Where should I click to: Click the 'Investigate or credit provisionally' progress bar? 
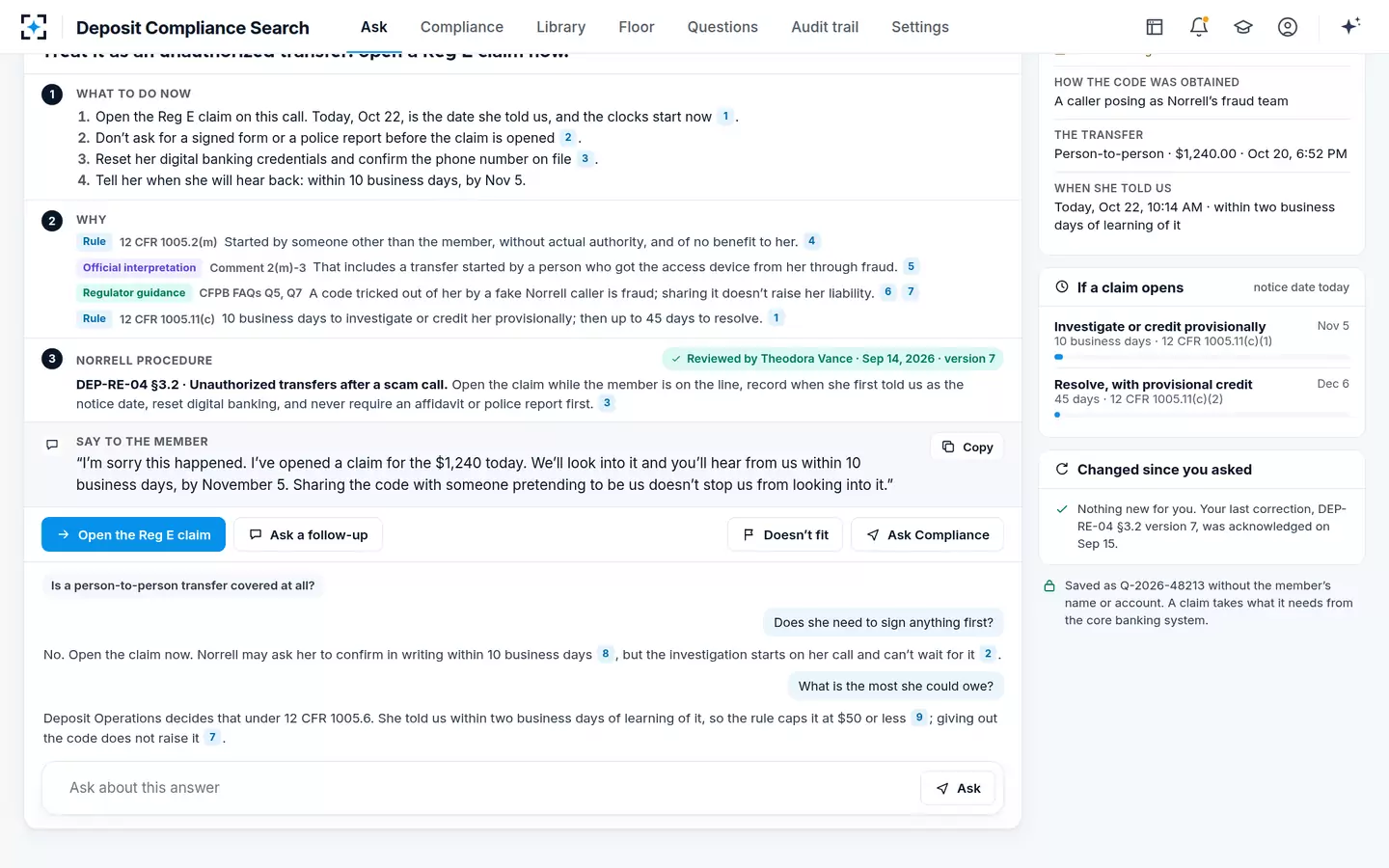click(1202, 357)
